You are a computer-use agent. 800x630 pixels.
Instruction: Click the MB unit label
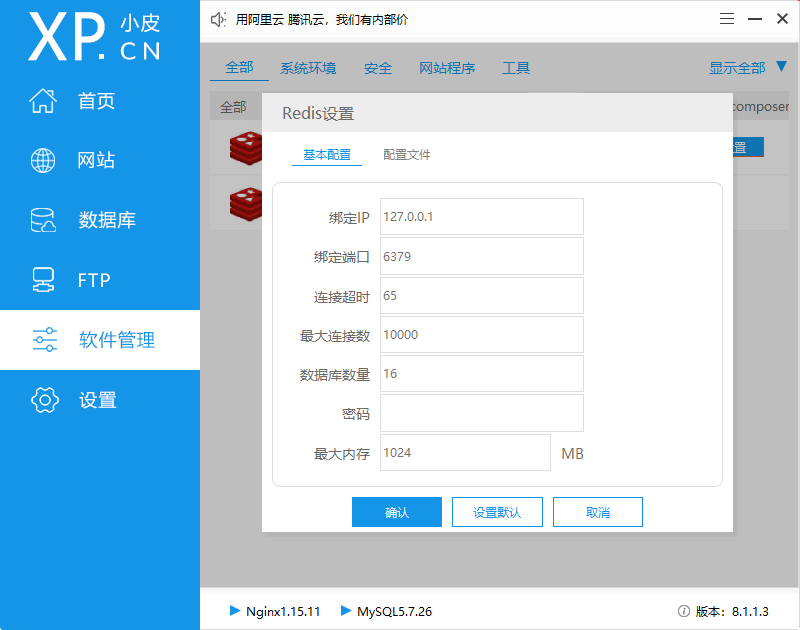[572, 453]
